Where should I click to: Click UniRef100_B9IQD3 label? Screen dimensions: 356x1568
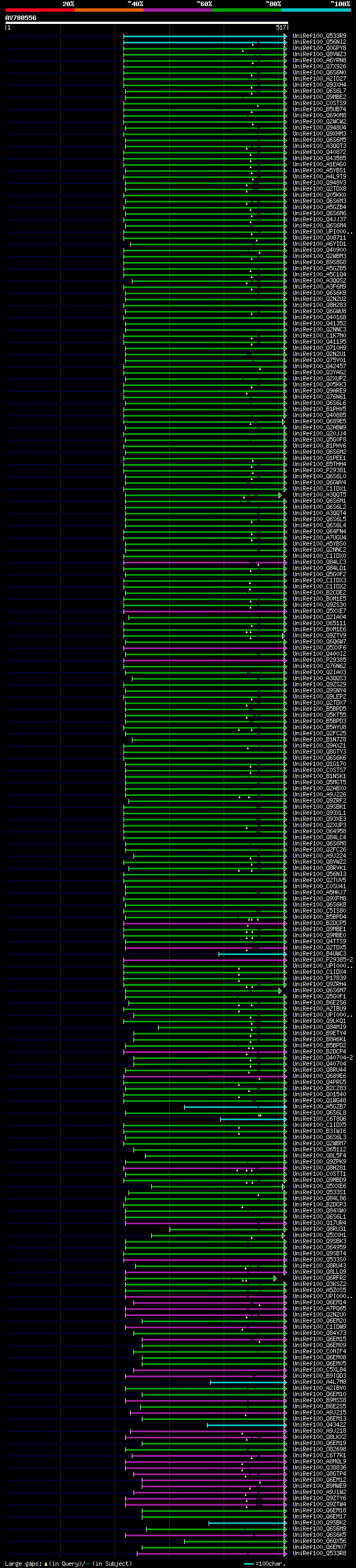pos(319,1376)
